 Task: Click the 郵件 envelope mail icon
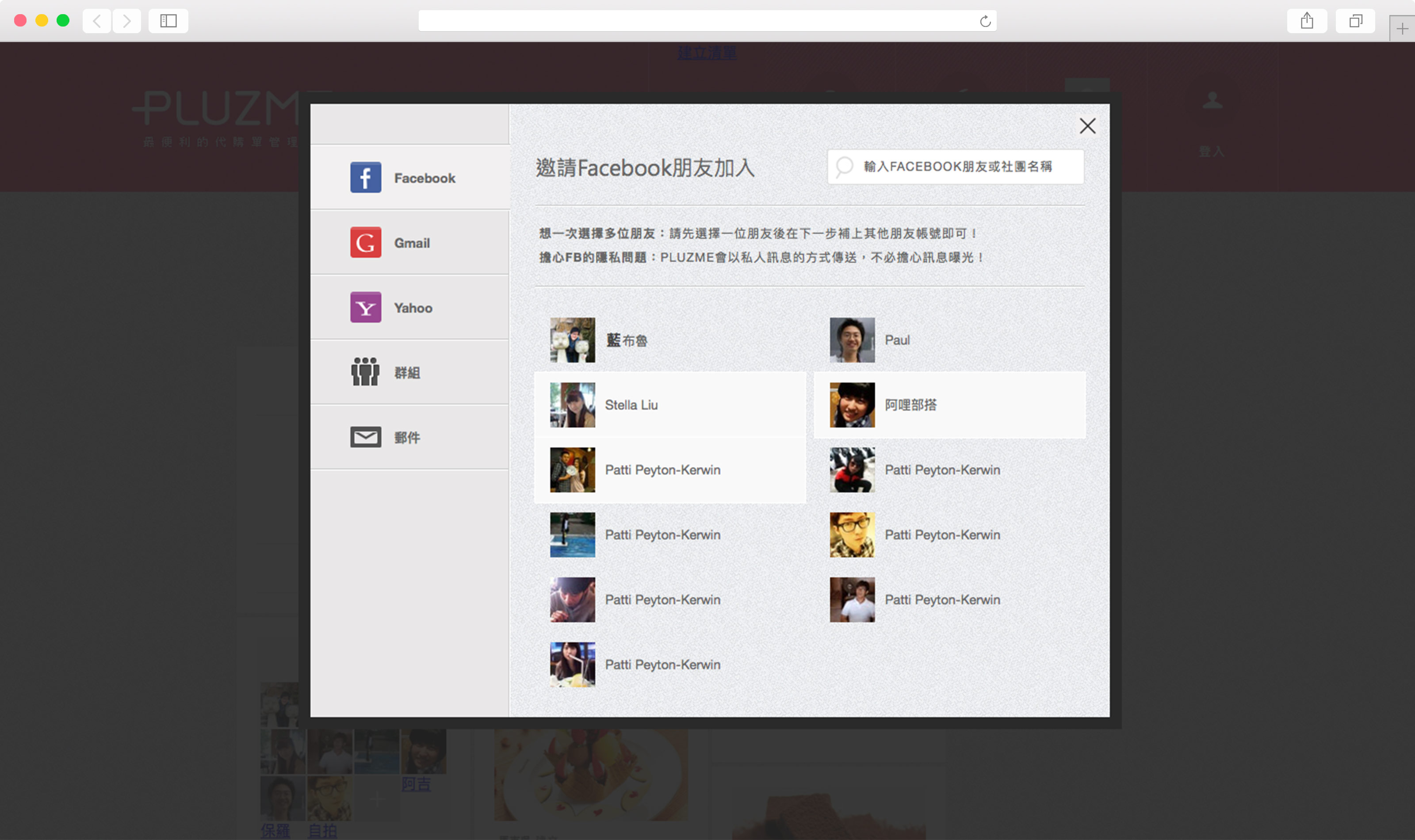click(x=366, y=437)
